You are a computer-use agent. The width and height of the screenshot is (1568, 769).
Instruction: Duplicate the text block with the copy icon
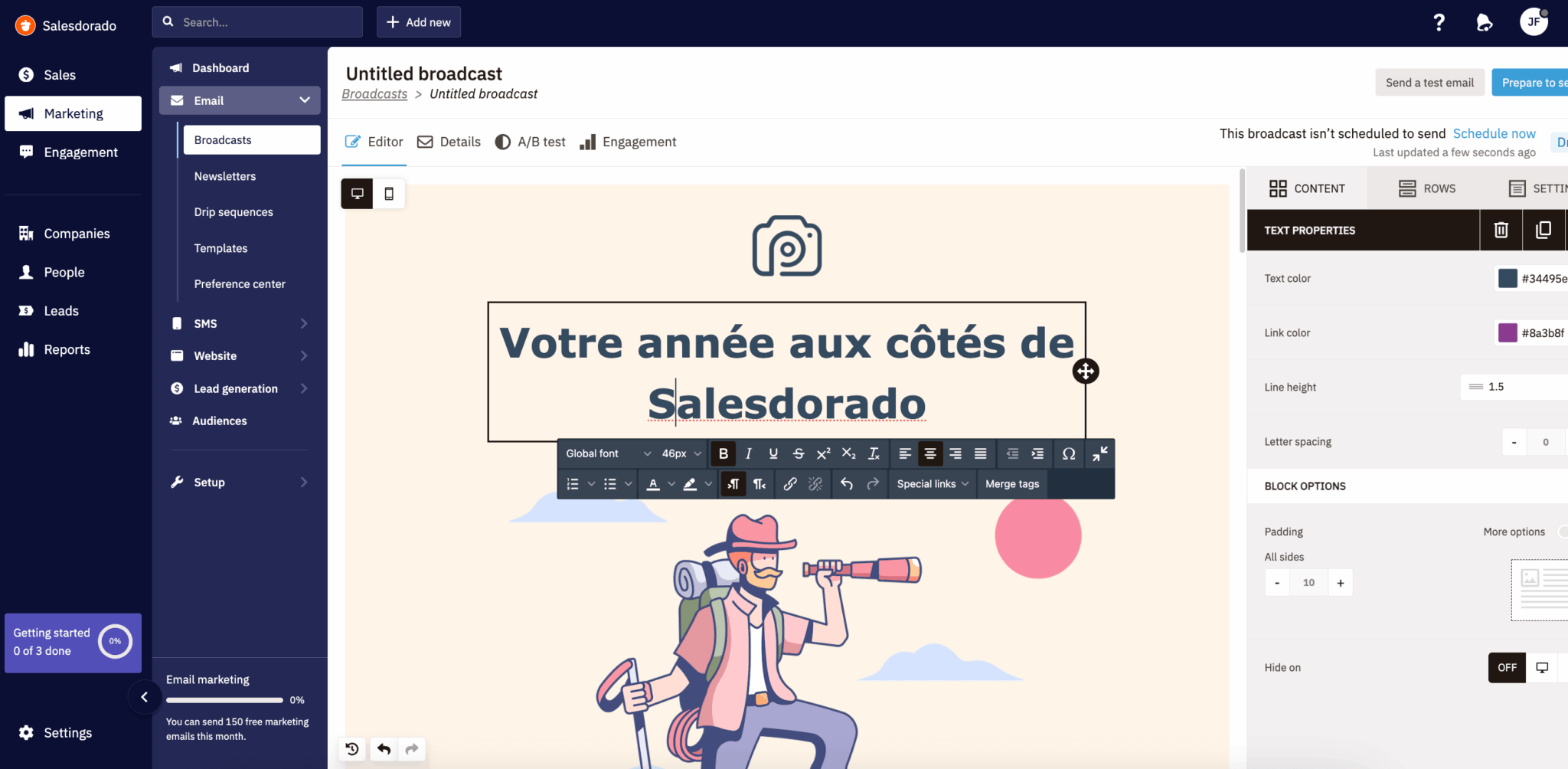[1543, 230]
